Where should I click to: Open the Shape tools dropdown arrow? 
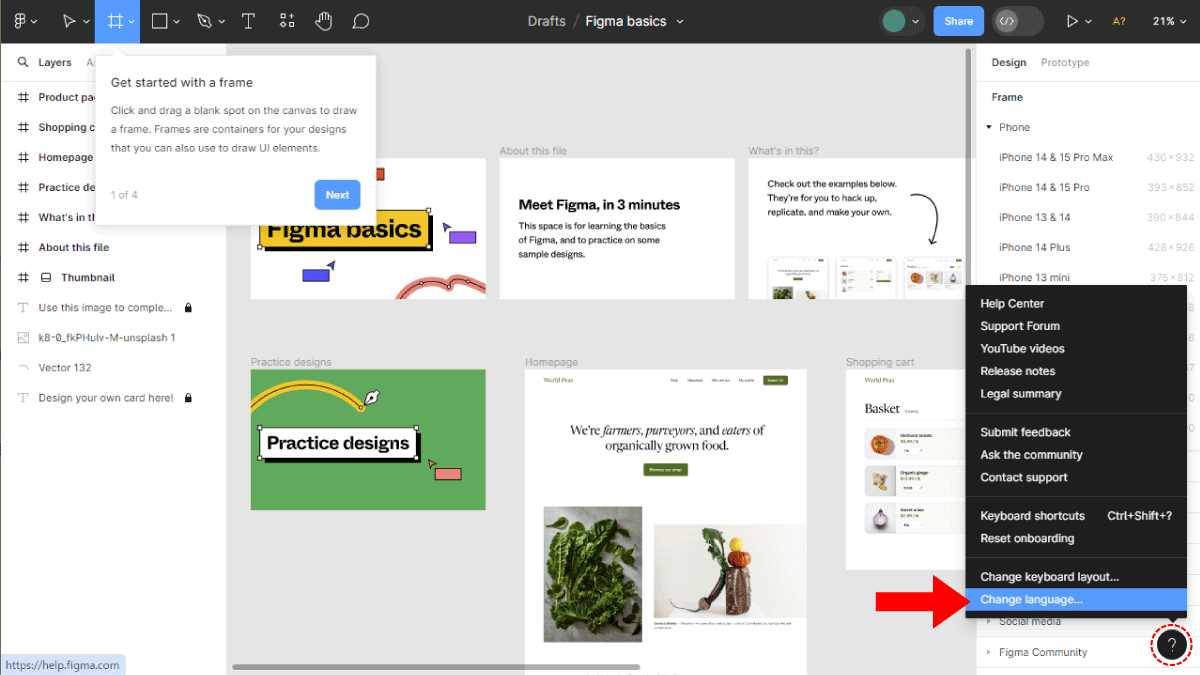(x=177, y=22)
